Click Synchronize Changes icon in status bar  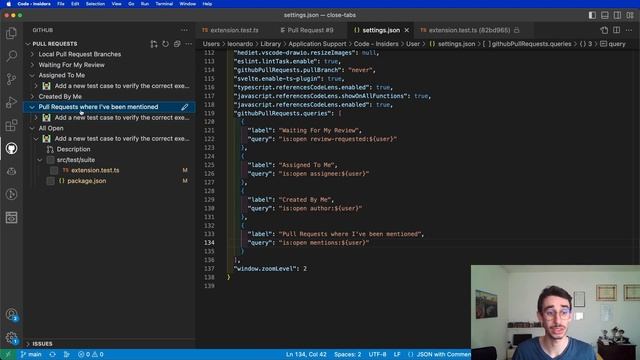coord(52,354)
